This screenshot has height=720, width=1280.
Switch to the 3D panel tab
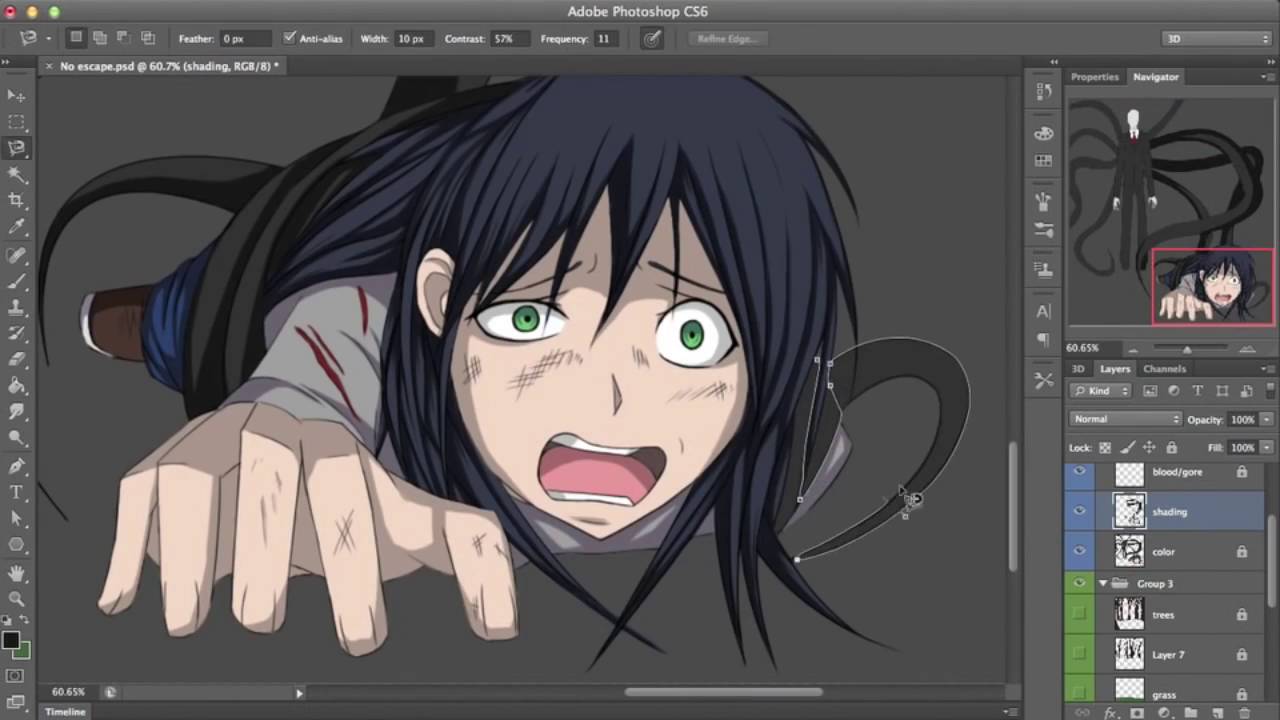1078,369
